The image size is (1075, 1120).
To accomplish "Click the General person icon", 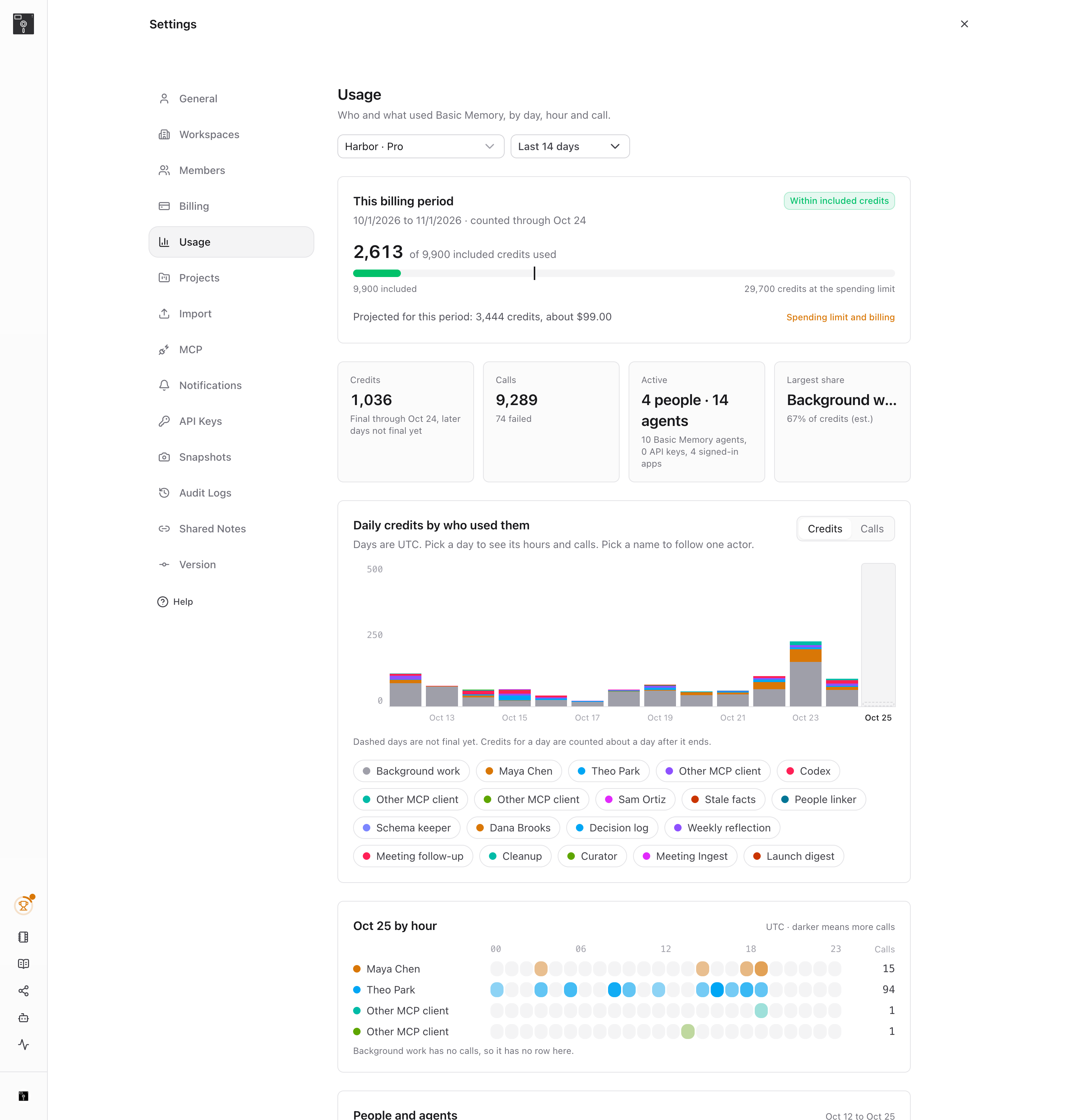I will tap(164, 99).
